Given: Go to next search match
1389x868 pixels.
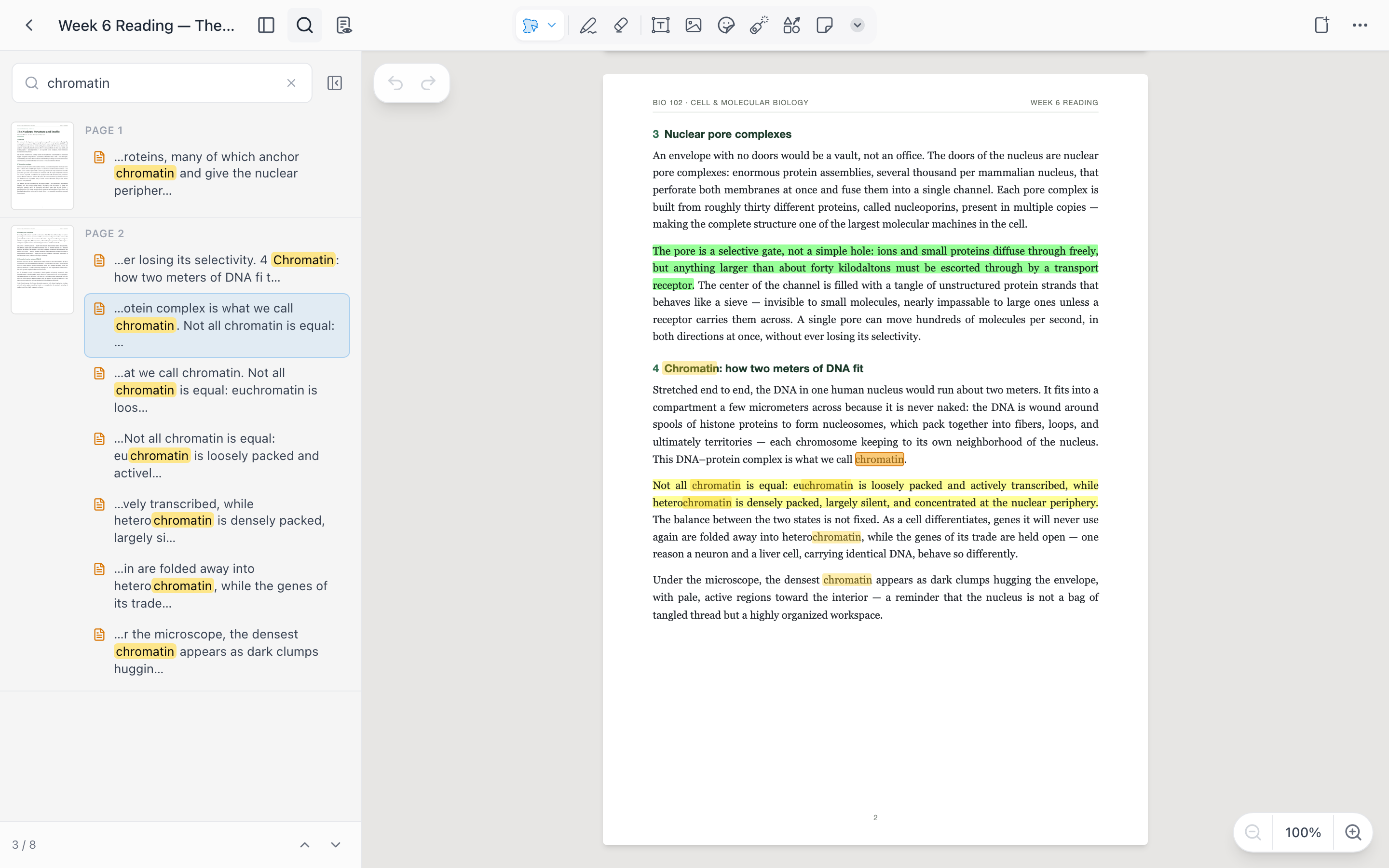Looking at the screenshot, I should click(336, 844).
